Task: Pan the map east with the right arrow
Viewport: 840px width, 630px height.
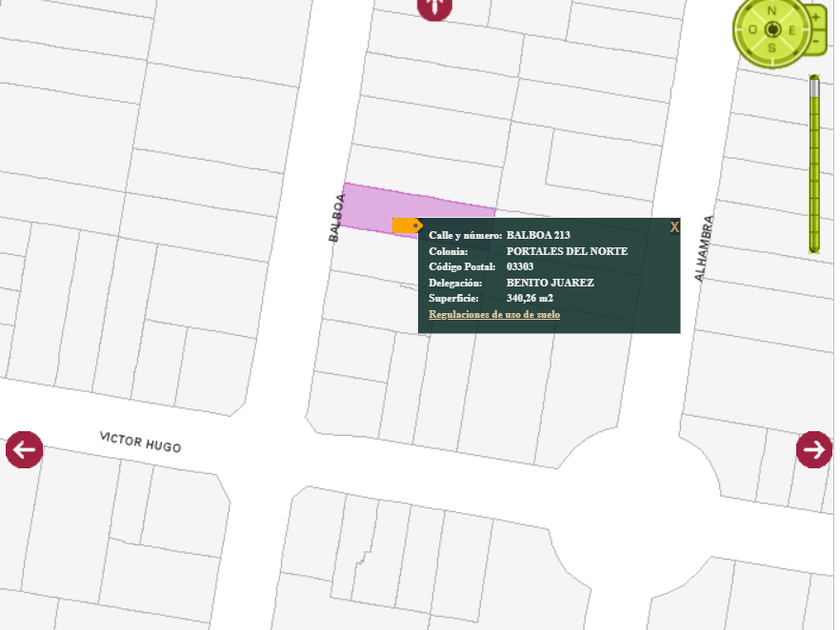Action: click(x=814, y=450)
